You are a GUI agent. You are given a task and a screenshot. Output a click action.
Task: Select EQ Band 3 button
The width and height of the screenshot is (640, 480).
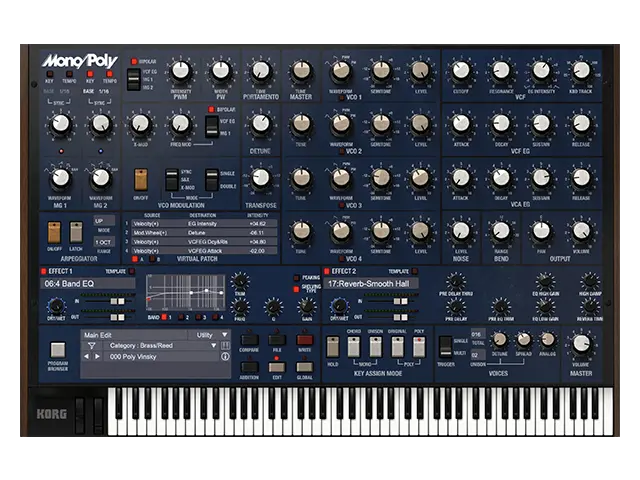tap(198, 317)
